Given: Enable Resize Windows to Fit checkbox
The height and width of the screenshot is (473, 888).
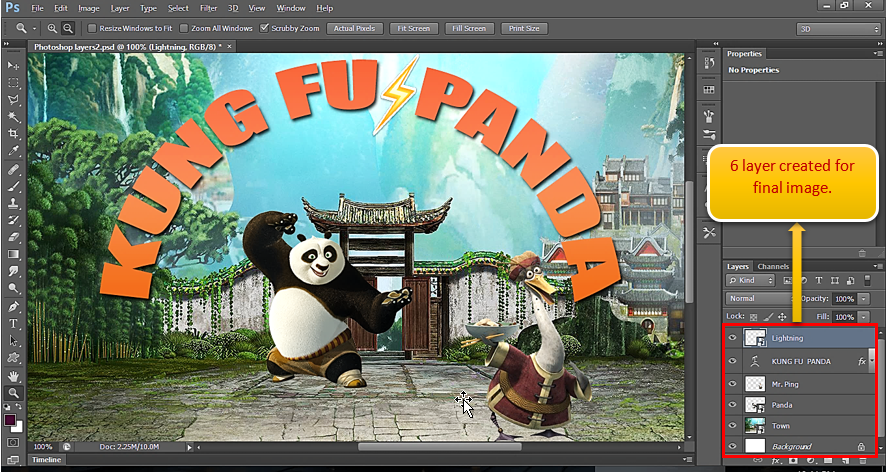Looking at the screenshot, I should coord(92,28).
